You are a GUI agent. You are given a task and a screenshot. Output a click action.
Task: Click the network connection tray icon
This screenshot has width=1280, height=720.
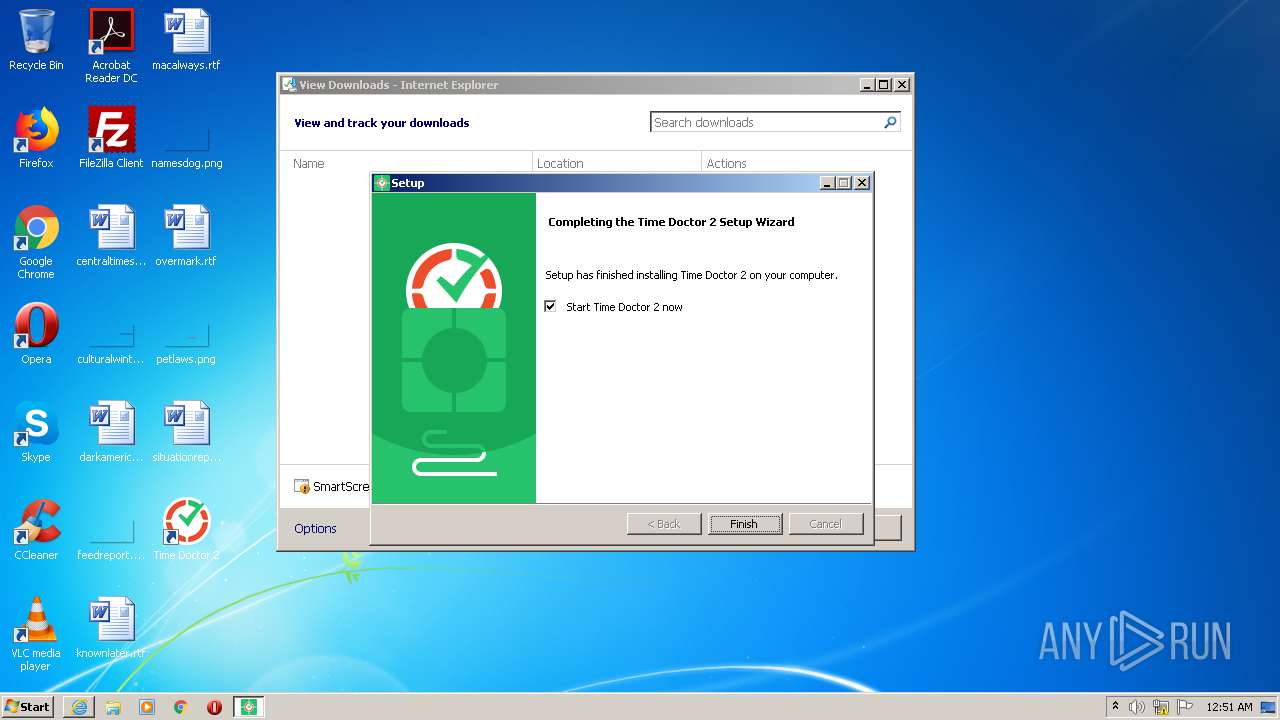pos(1161,707)
